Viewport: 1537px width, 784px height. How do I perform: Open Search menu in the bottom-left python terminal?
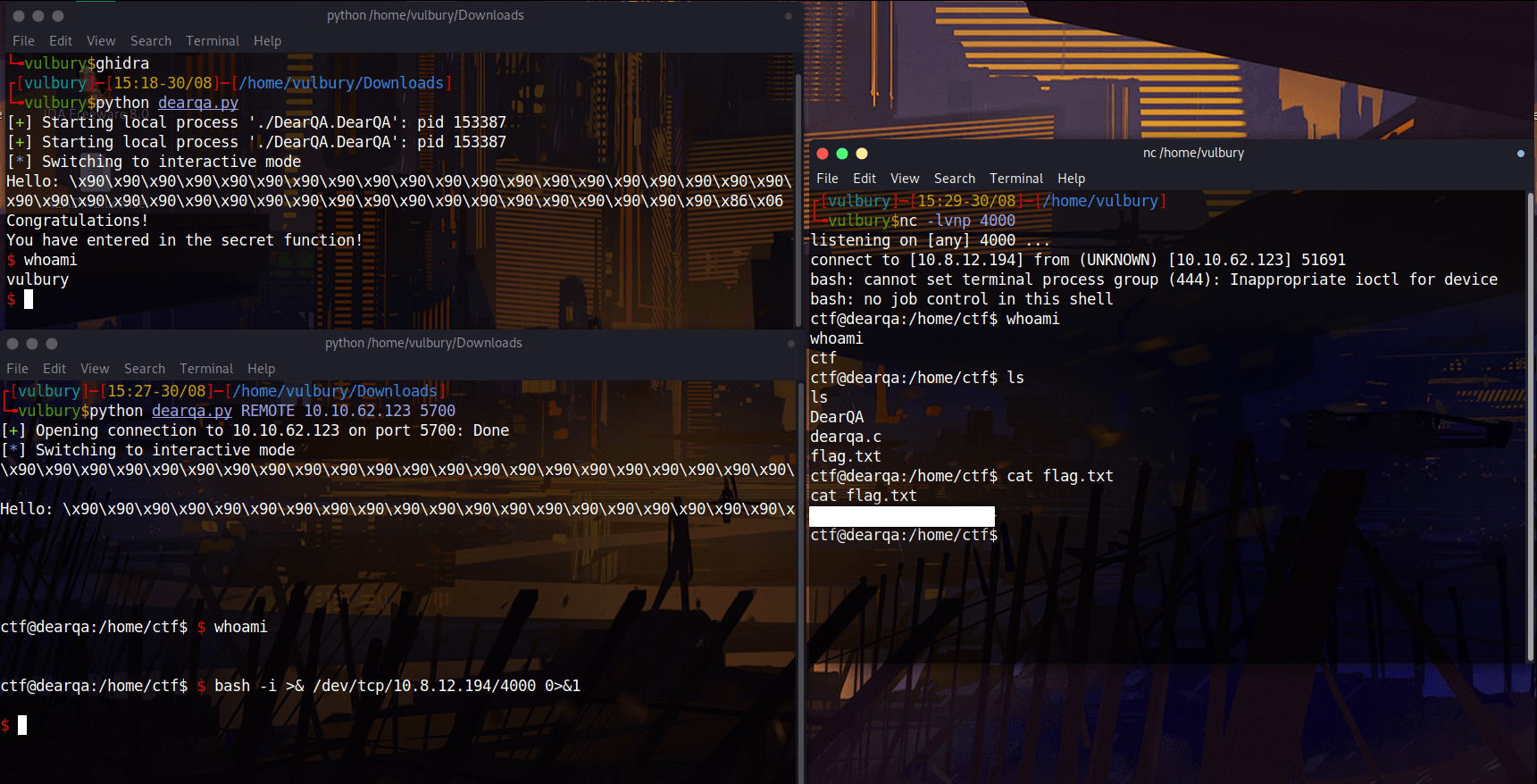pos(145,369)
